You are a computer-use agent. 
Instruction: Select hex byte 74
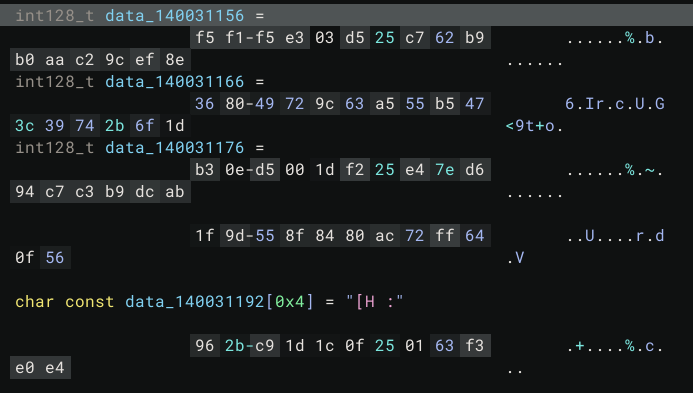click(84, 126)
